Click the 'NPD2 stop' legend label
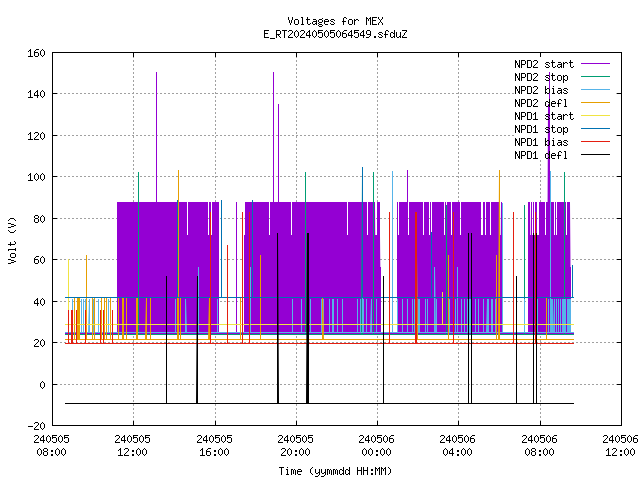Screen dimensions: 640x480 pos(541,77)
